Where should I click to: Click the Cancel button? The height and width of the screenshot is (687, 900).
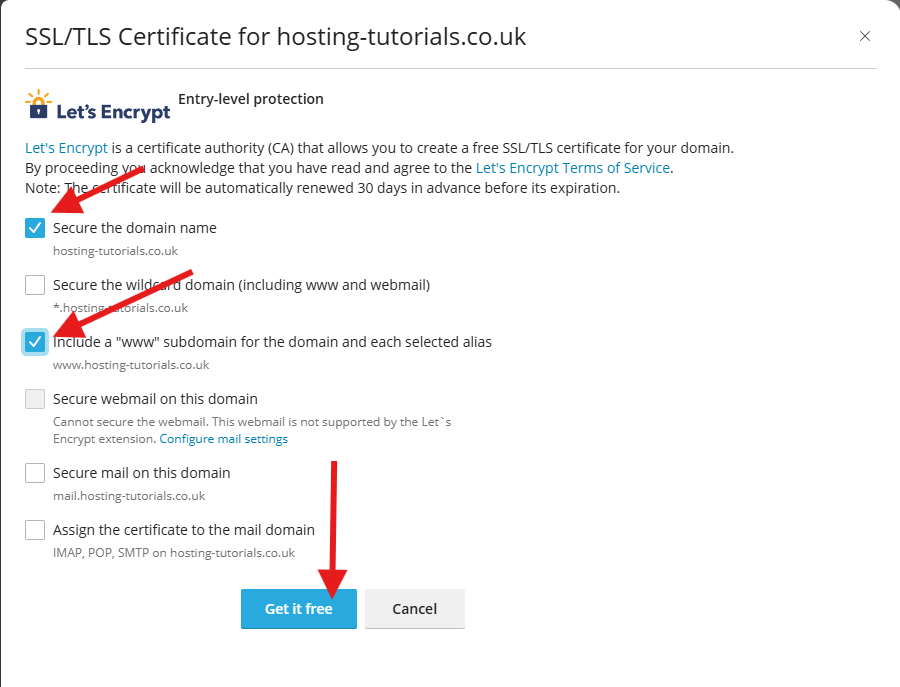414,608
